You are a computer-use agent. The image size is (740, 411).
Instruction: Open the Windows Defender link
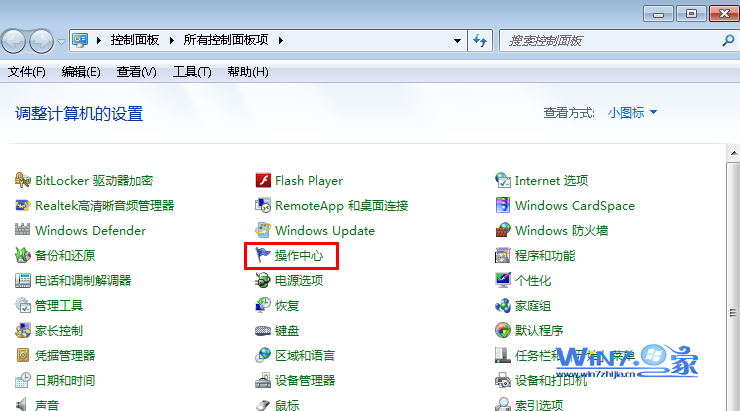[91, 231]
